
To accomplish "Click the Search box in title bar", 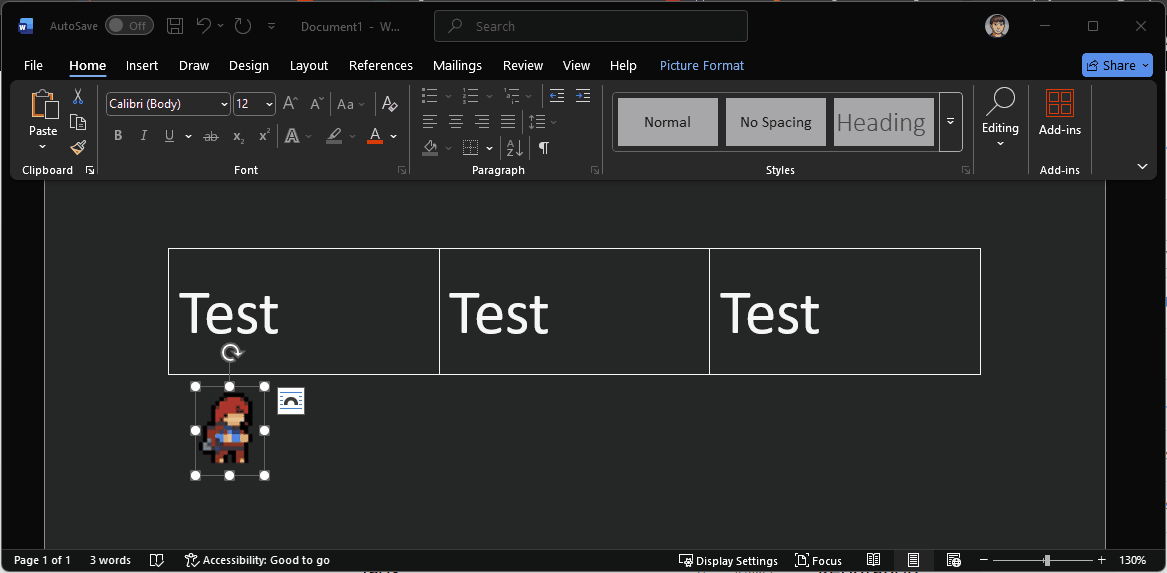I will (x=590, y=26).
